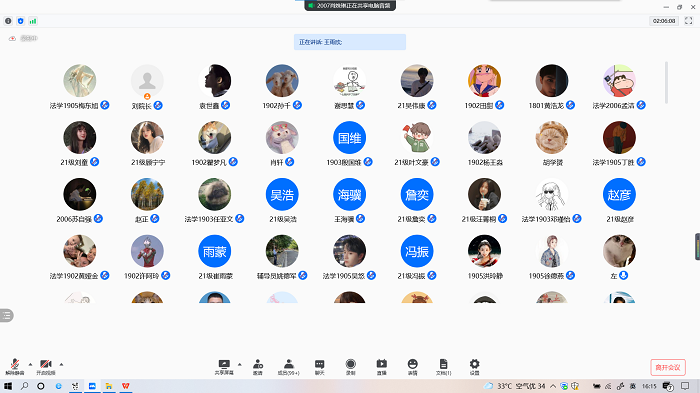Start screen sharing from the toolbar
This screenshot has width=700, height=393.
224,367
